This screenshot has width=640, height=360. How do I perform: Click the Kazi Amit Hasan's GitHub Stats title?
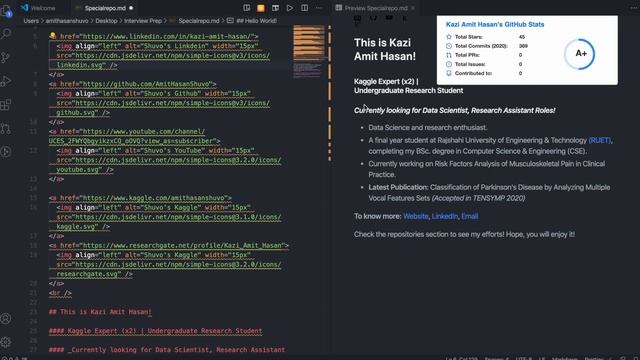[x=495, y=24]
